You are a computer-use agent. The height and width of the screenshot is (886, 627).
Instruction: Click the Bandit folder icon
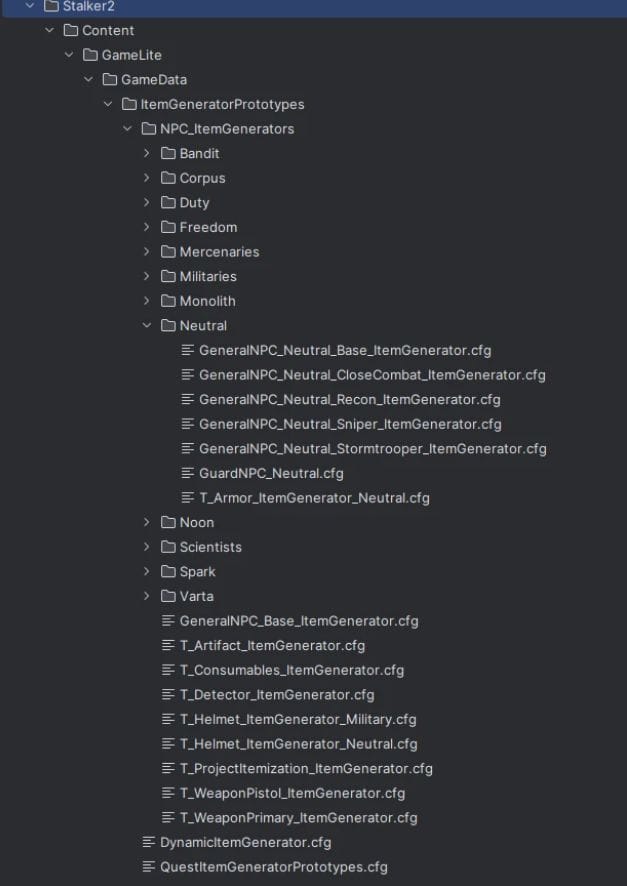(168, 153)
